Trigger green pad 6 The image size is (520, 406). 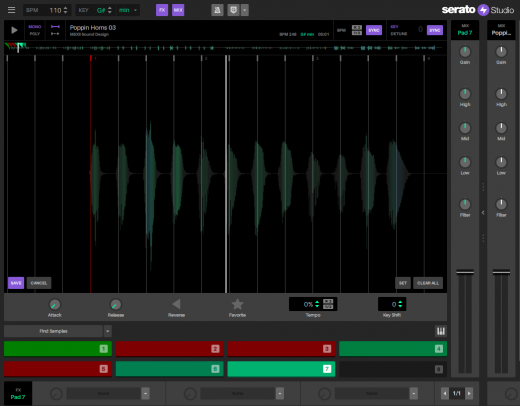169,369
